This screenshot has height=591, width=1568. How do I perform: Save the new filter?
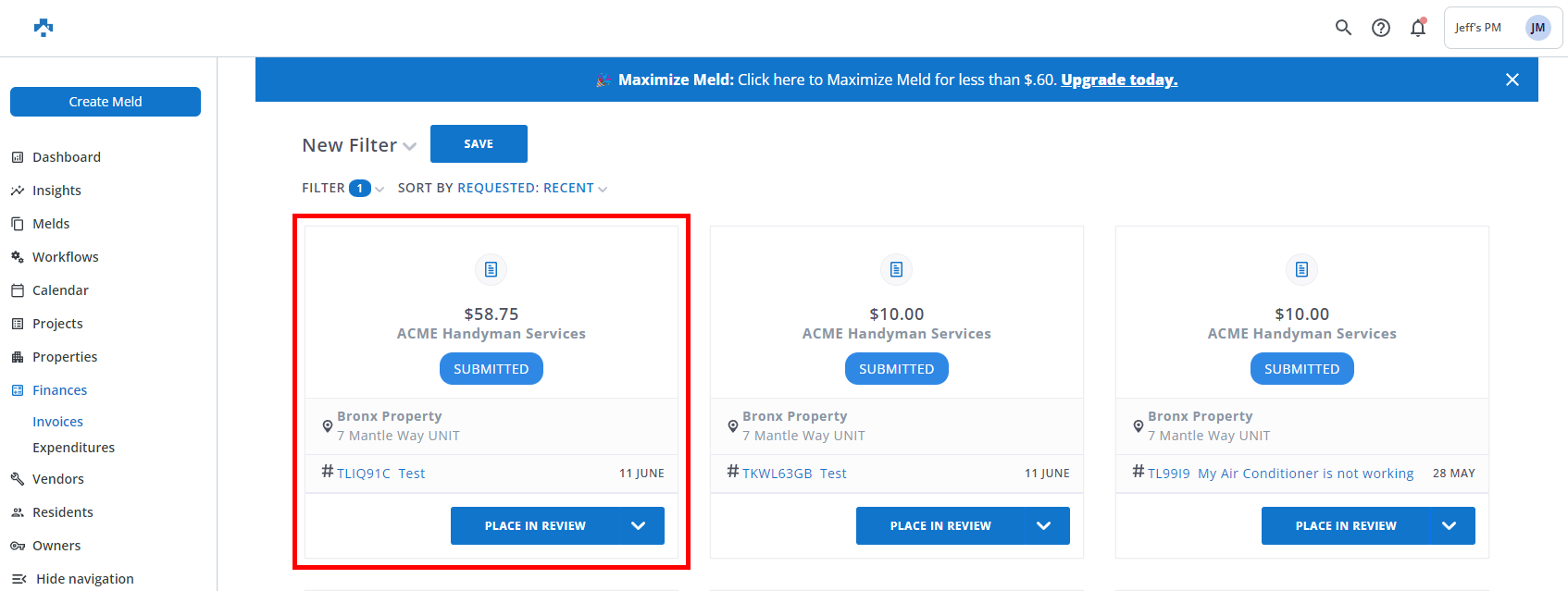click(x=479, y=144)
